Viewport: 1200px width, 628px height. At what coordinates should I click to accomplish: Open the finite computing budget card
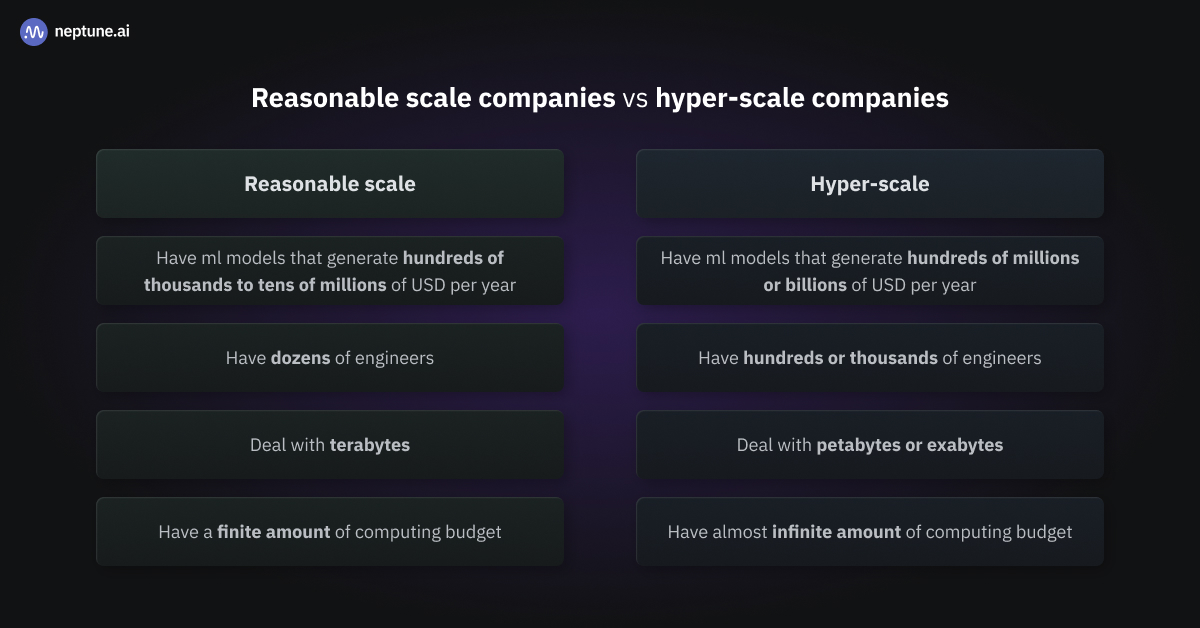tap(330, 532)
